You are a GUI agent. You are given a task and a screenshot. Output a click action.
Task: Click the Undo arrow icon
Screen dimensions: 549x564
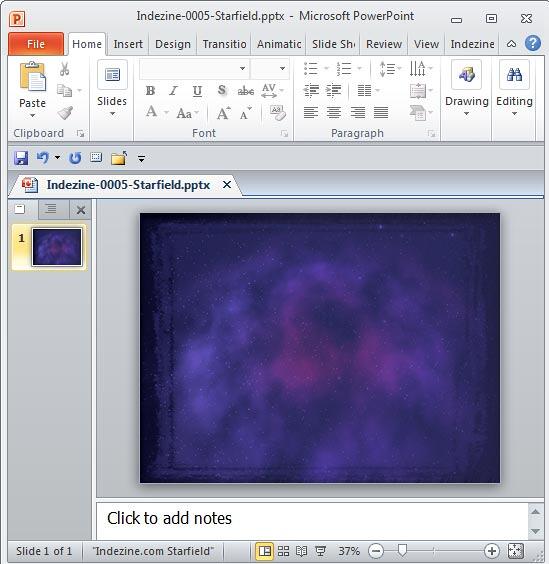43,158
